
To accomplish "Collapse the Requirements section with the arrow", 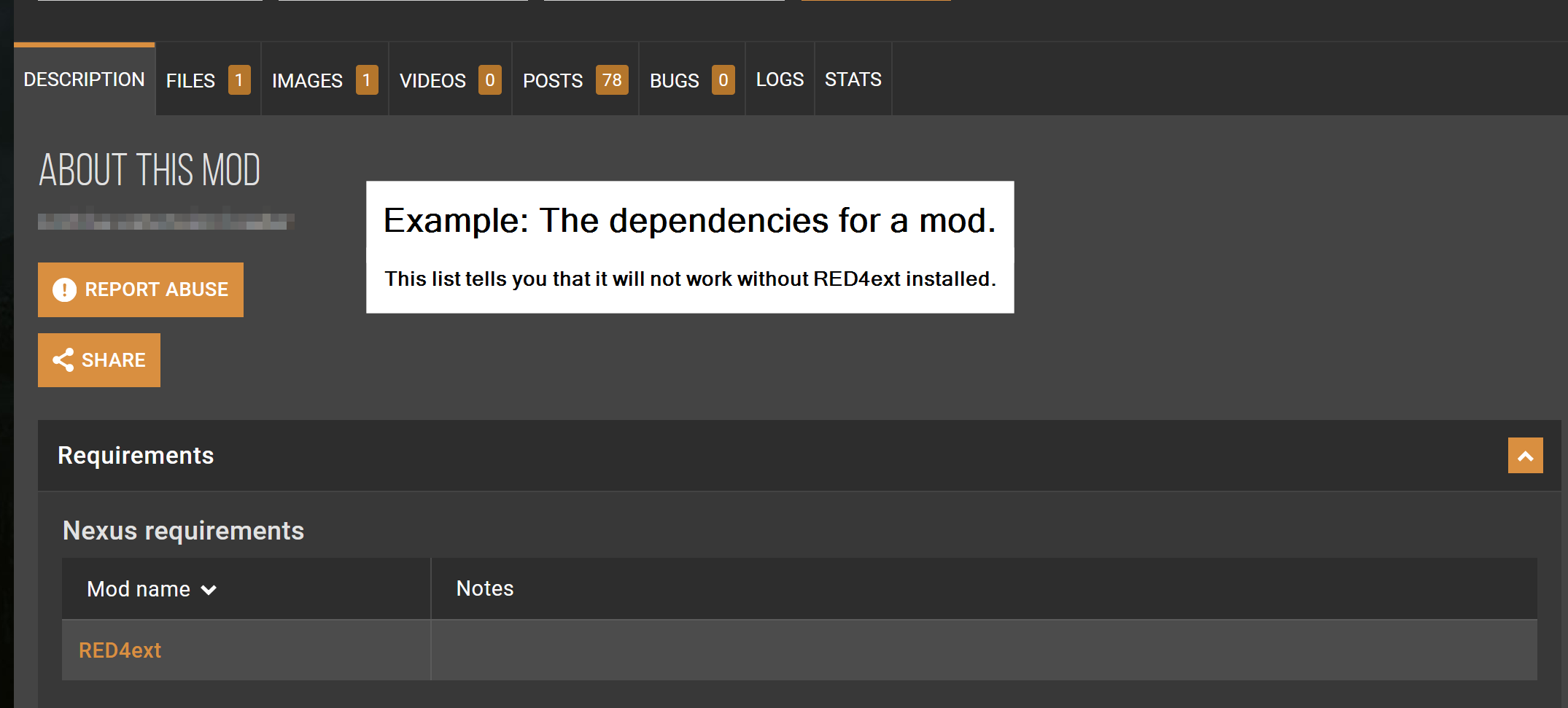I will [1525, 456].
